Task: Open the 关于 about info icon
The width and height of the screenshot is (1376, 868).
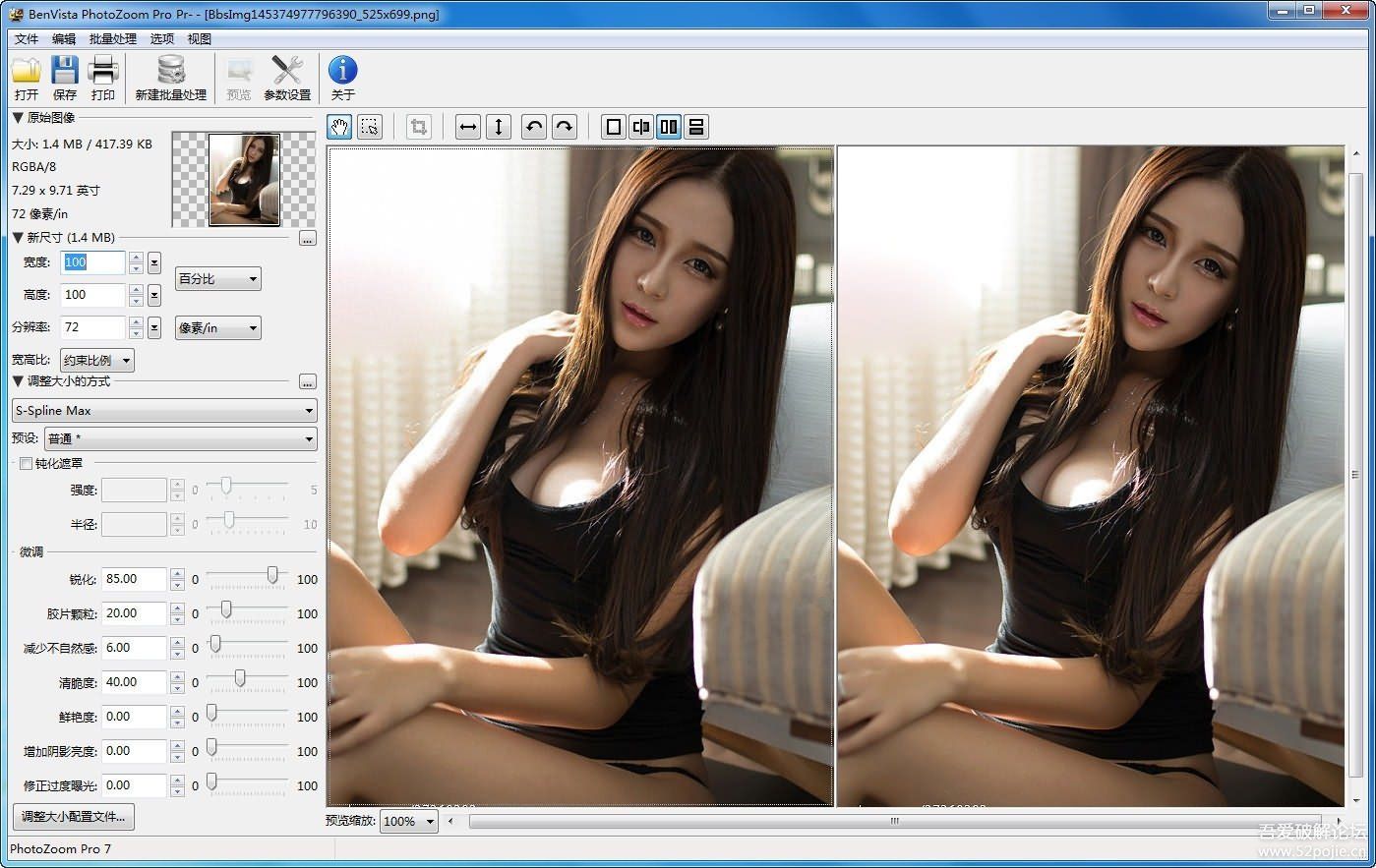Action: coord(342,79)
